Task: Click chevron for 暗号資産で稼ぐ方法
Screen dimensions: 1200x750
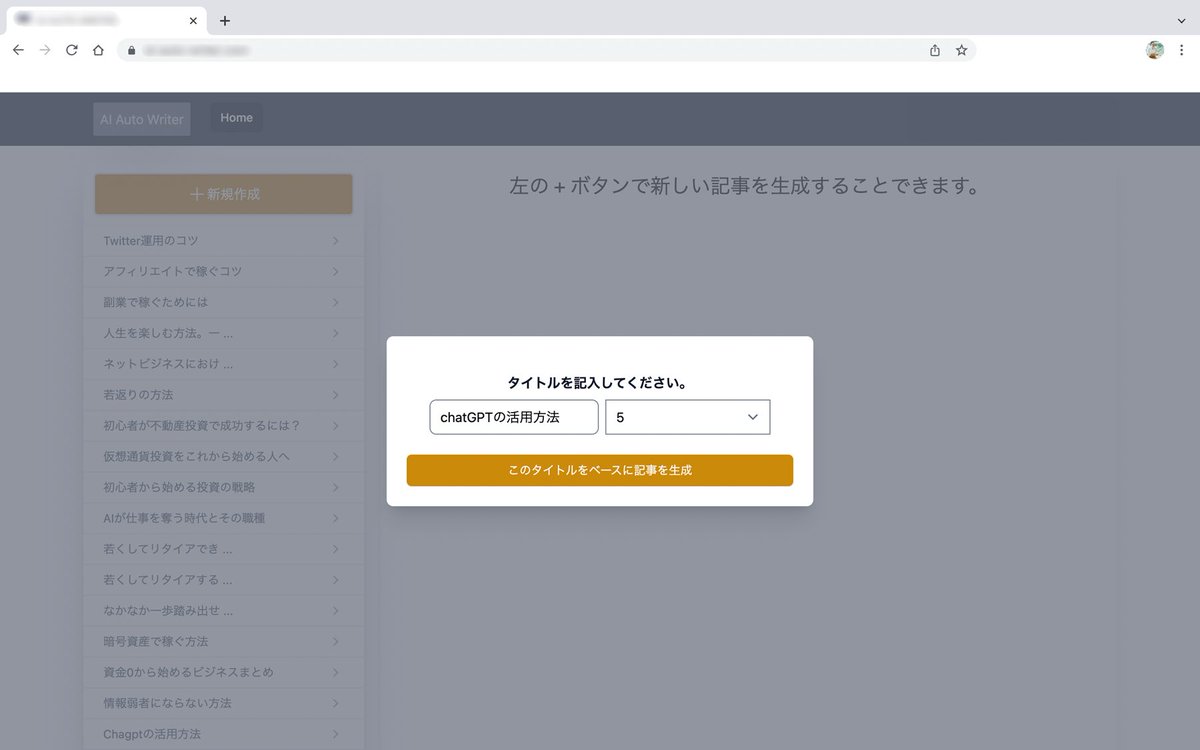Action: 335,641
